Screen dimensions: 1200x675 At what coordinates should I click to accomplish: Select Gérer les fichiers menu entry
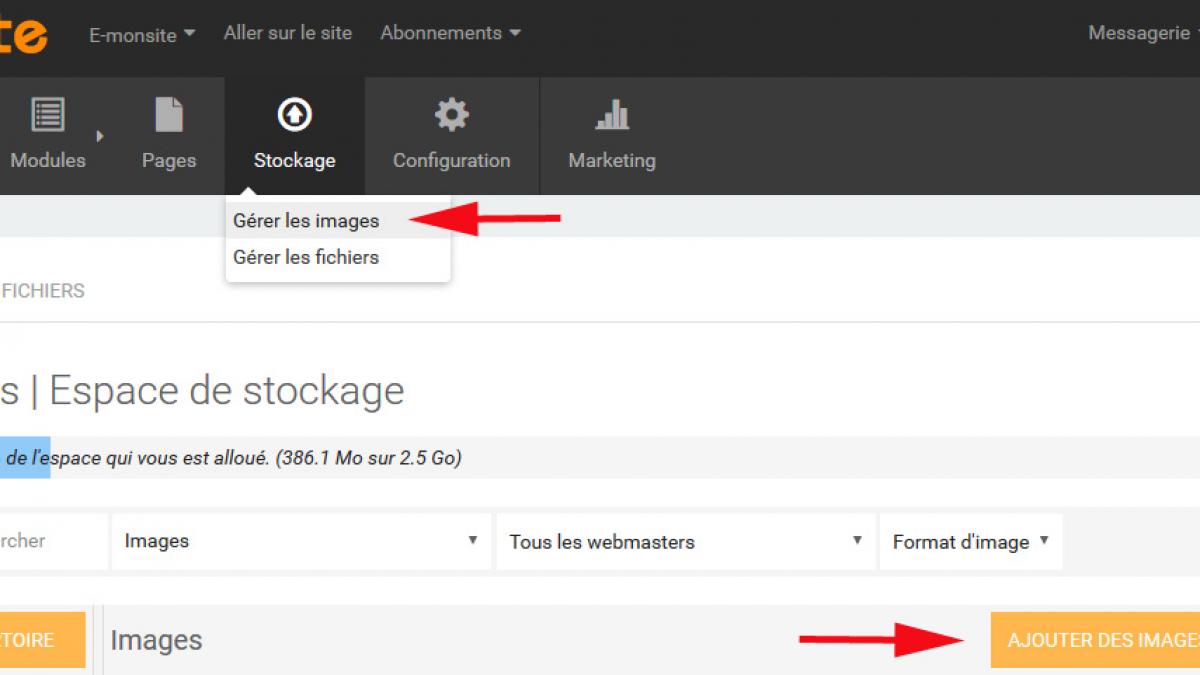(x=306, y=257)
